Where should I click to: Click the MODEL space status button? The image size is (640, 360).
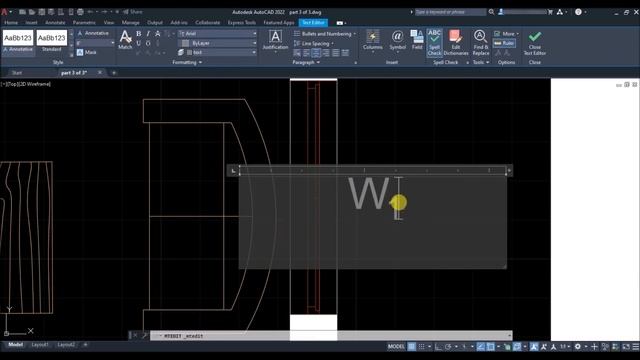tap(396, 347)
